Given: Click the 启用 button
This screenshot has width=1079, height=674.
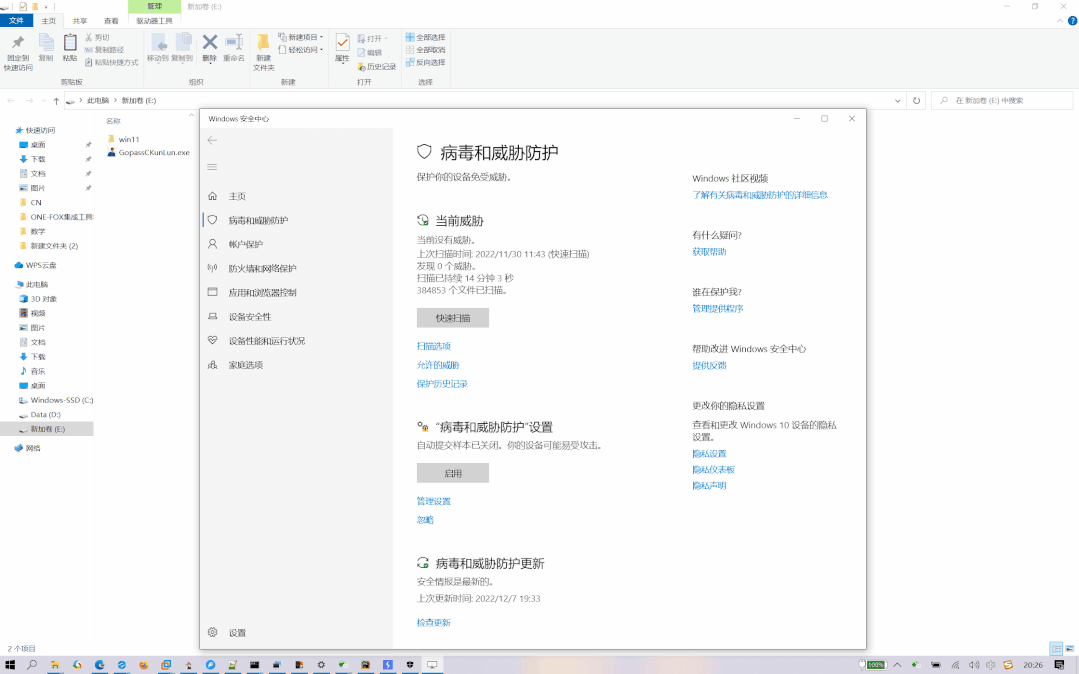Looking at the screenshot, I should (x=453, y=473).
